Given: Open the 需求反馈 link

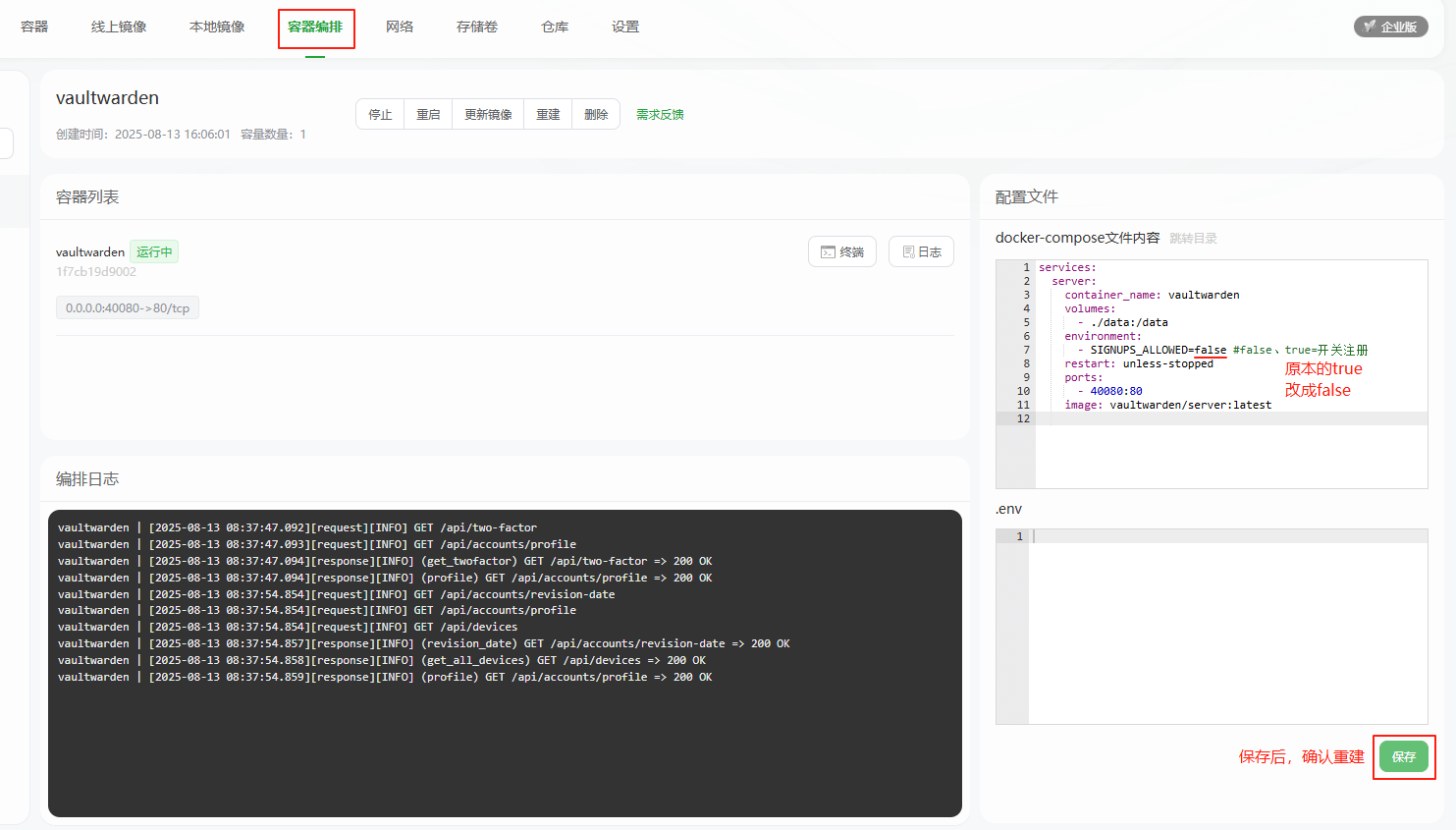Looking at the screenshot, I should coord(660,114).
